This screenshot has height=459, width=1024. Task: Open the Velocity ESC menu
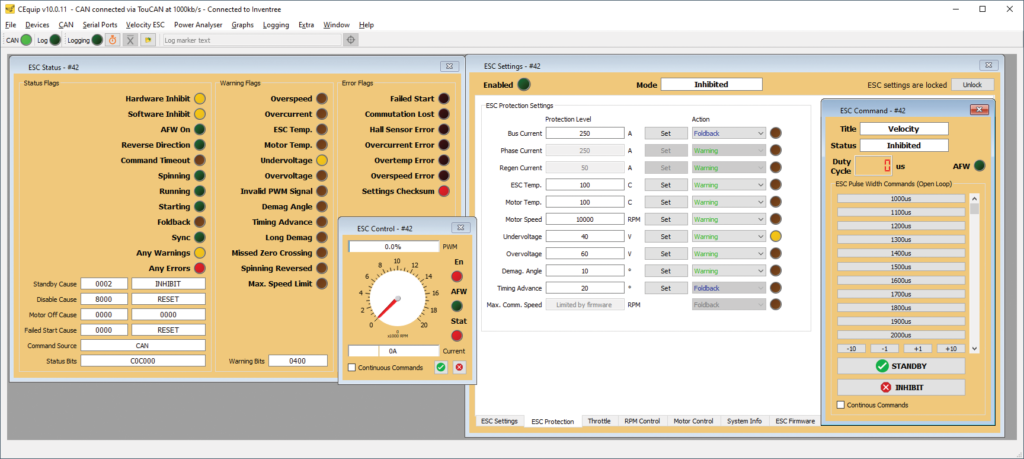(146, 25)
